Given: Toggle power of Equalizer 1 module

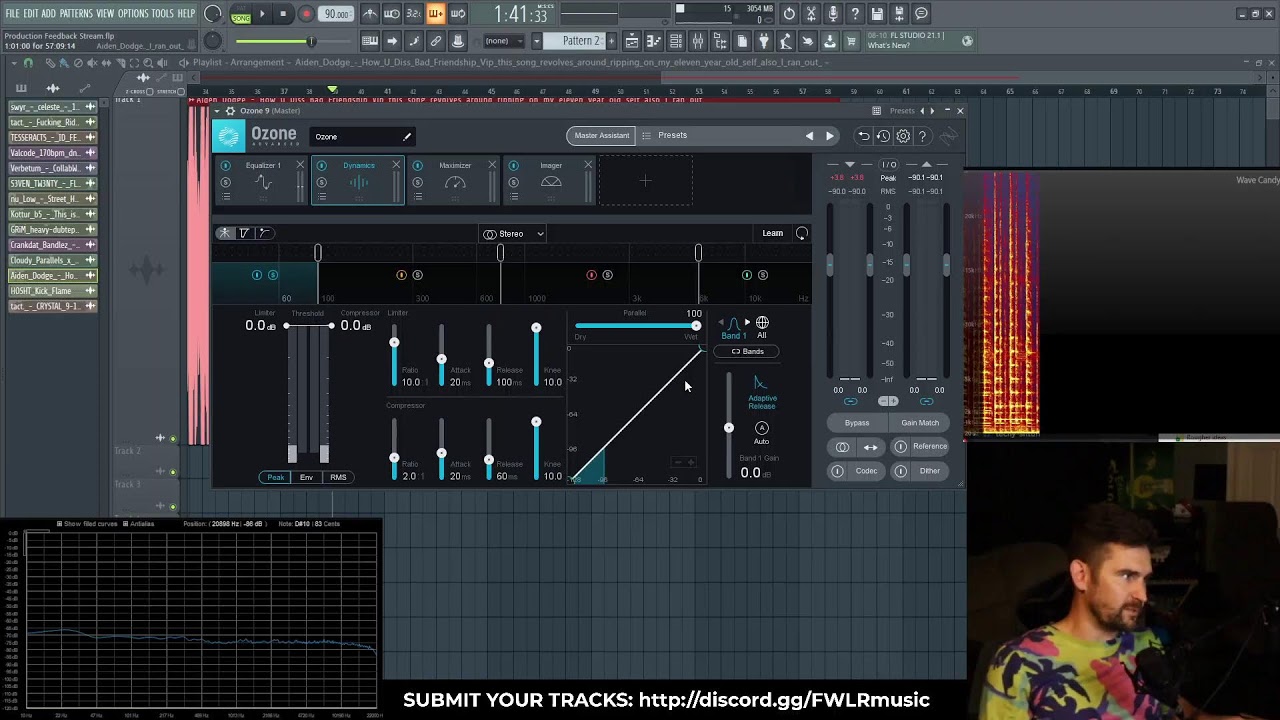Looking at the screenshot, I should click(225, 165).
